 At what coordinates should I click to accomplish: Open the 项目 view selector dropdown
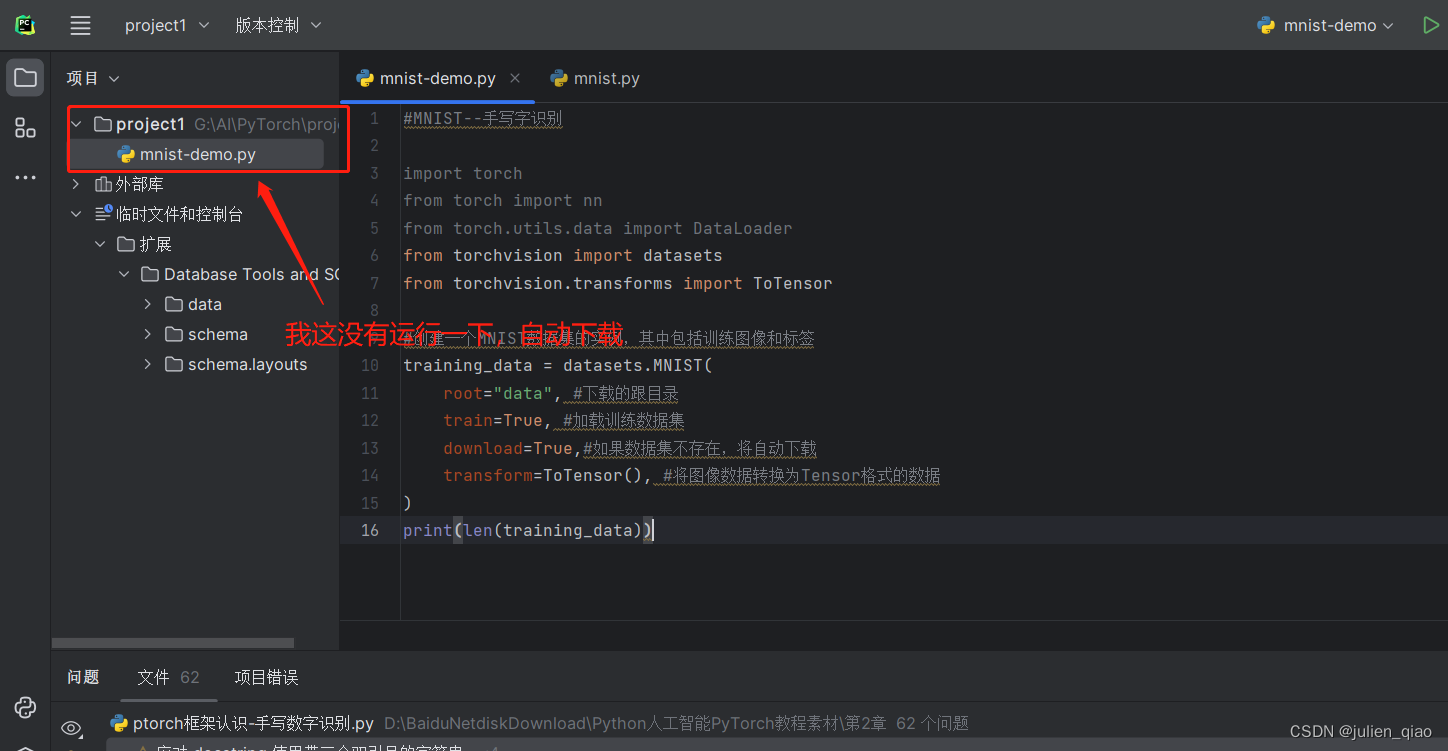tap(93, 78)
